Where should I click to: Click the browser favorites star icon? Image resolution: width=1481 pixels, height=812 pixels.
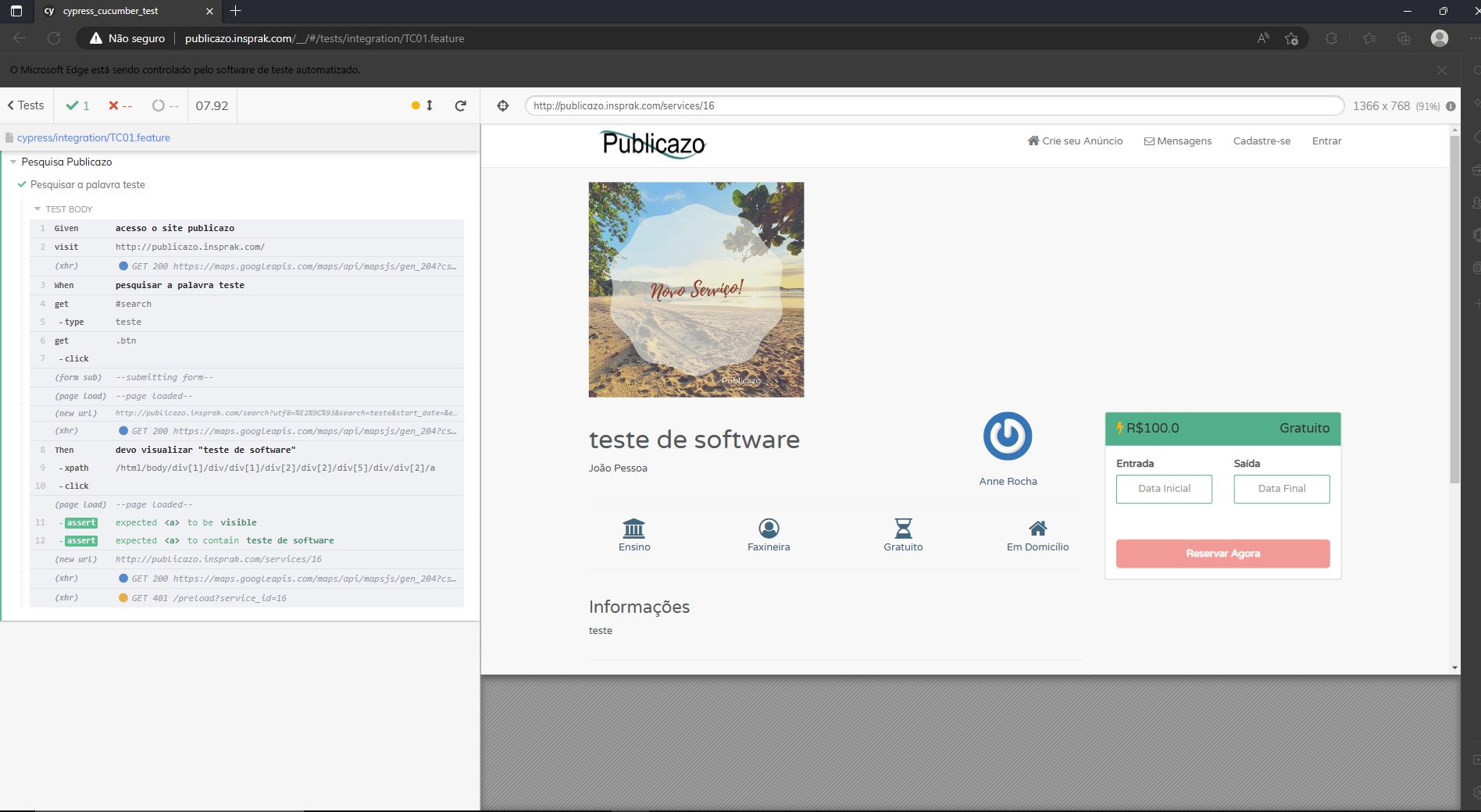click(1291, 38)
